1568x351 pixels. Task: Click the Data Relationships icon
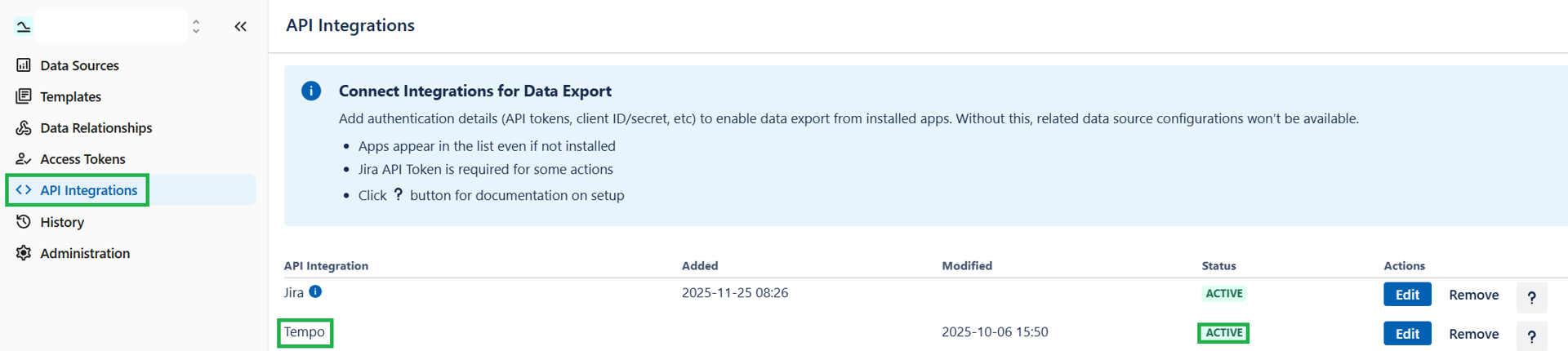tap(24, 128)
